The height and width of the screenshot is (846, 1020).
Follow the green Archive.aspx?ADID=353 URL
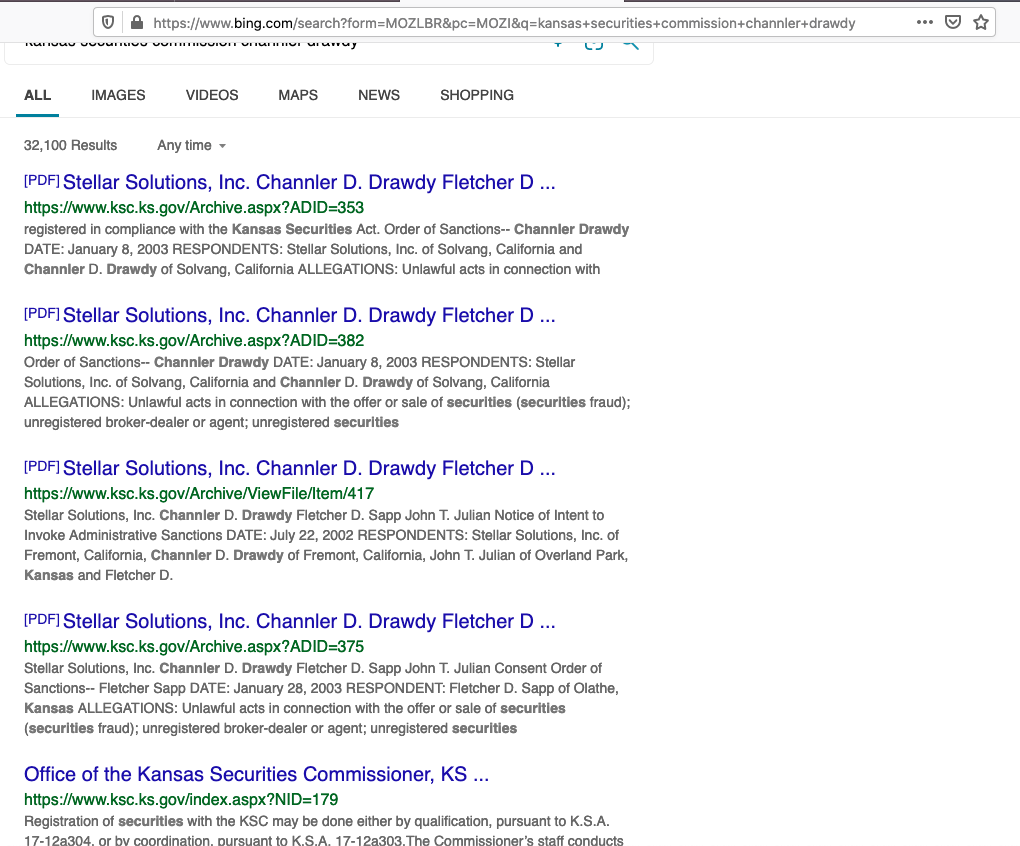click(194, 207)
